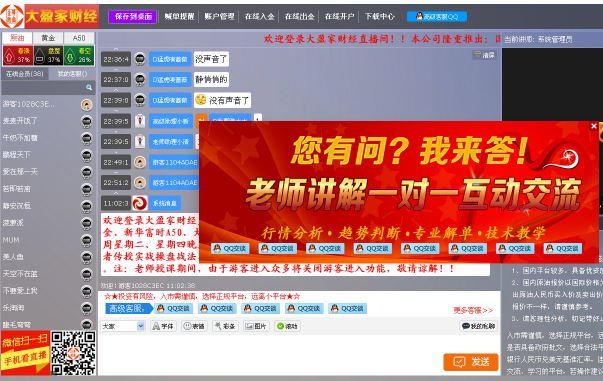Click the 字体 font icon button
The height and width of the screenshot is (381, 603).
pos(163,326)
